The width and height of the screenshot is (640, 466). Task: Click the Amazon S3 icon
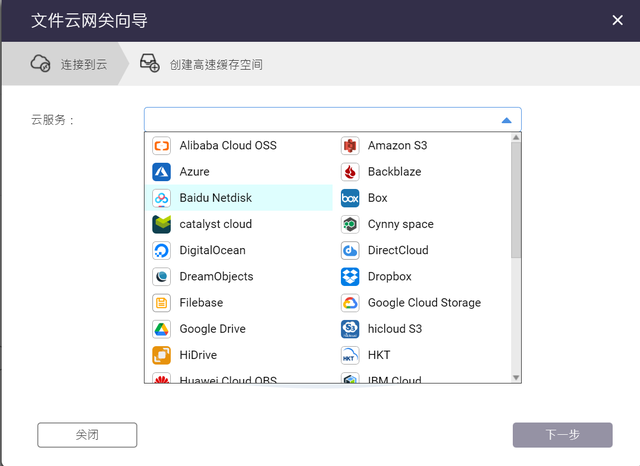[350, 146]
